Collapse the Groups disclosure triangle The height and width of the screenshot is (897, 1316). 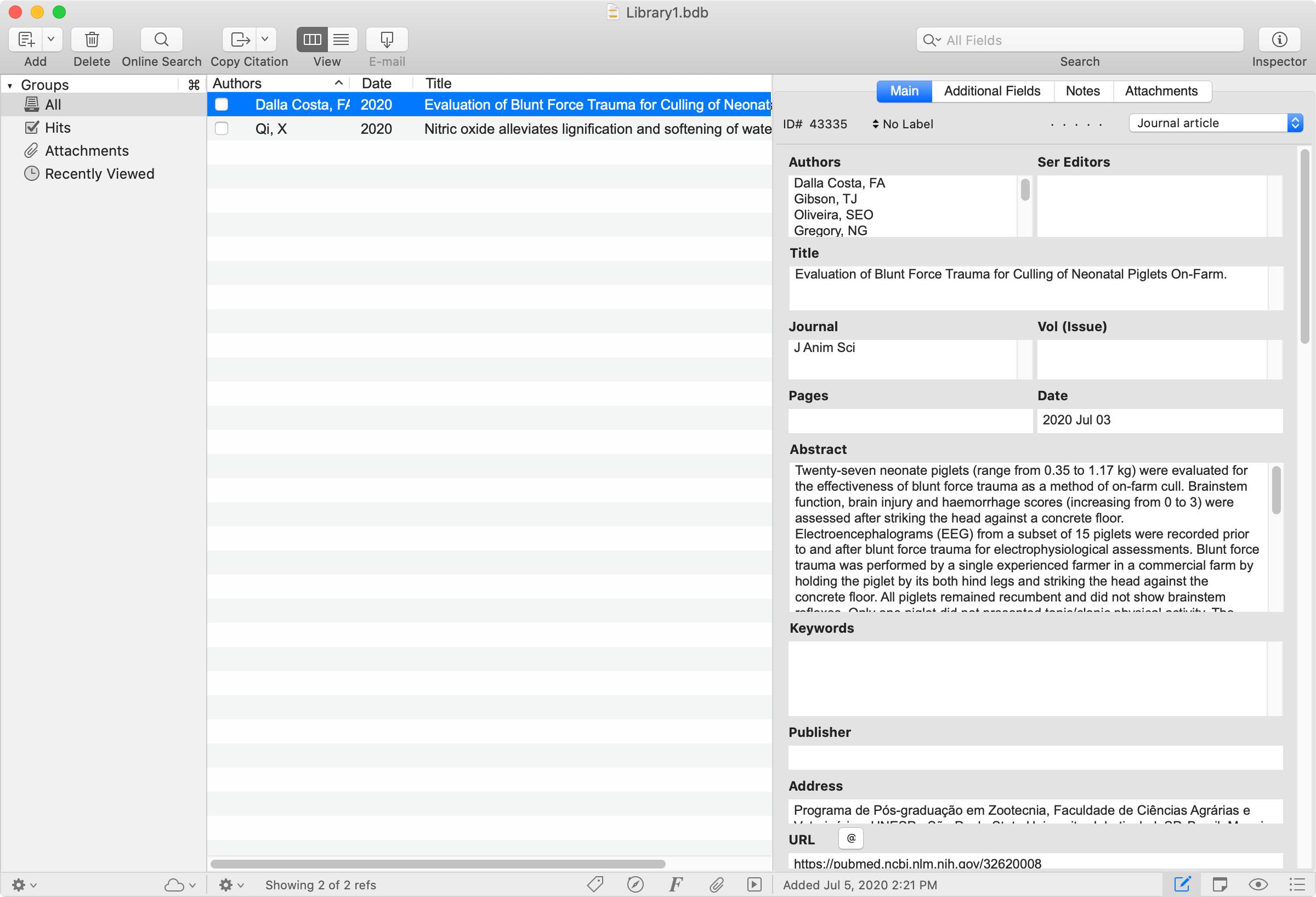click(10, 86)
